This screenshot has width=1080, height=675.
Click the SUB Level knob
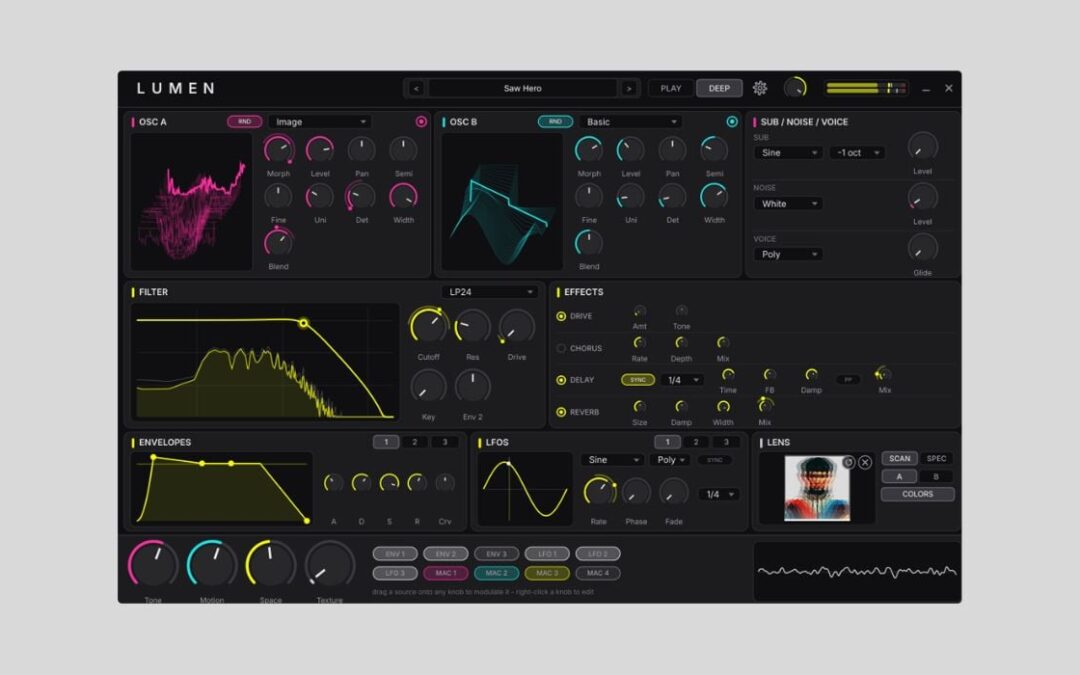click(922, 146)
